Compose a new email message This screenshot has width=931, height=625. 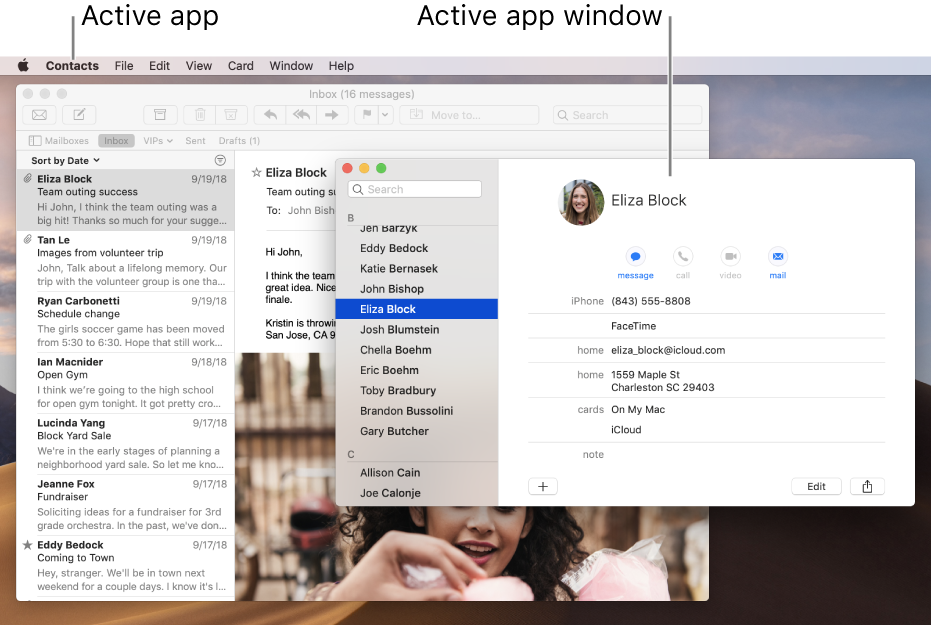coord(79,115)
